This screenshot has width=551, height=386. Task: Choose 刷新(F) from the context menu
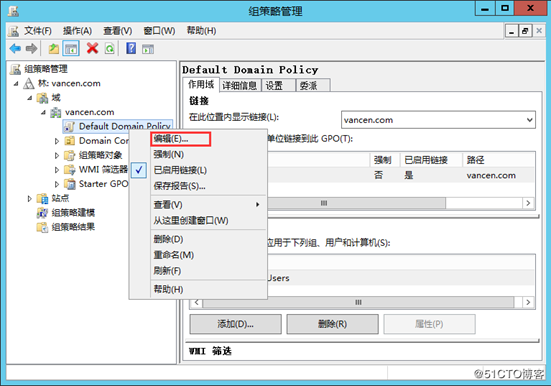coord(208,271)
